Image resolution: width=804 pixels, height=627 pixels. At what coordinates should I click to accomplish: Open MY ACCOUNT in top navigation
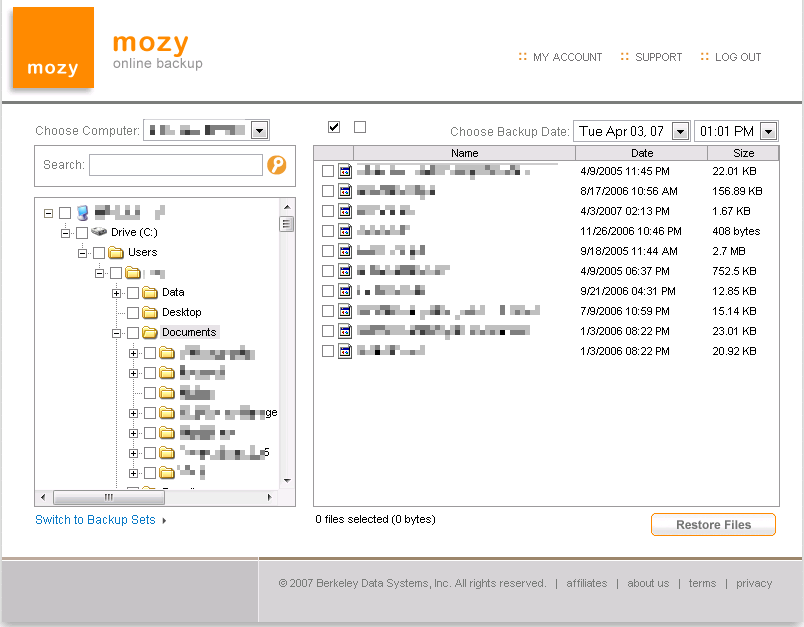[567, 57]
